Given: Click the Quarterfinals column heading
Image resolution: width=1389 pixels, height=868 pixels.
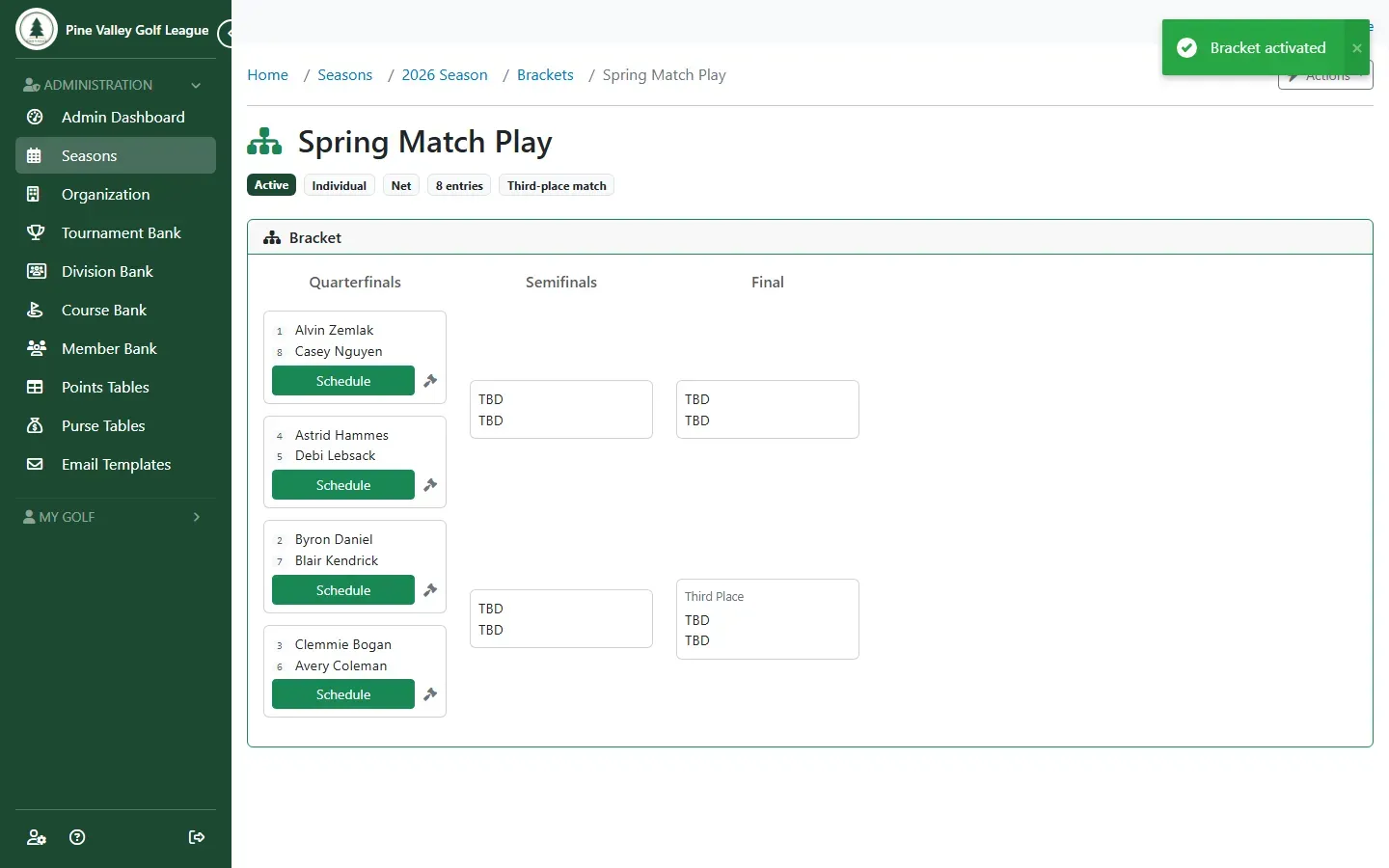Looking at the screenshot, I should pyautogui.click(x=355, y=282).
